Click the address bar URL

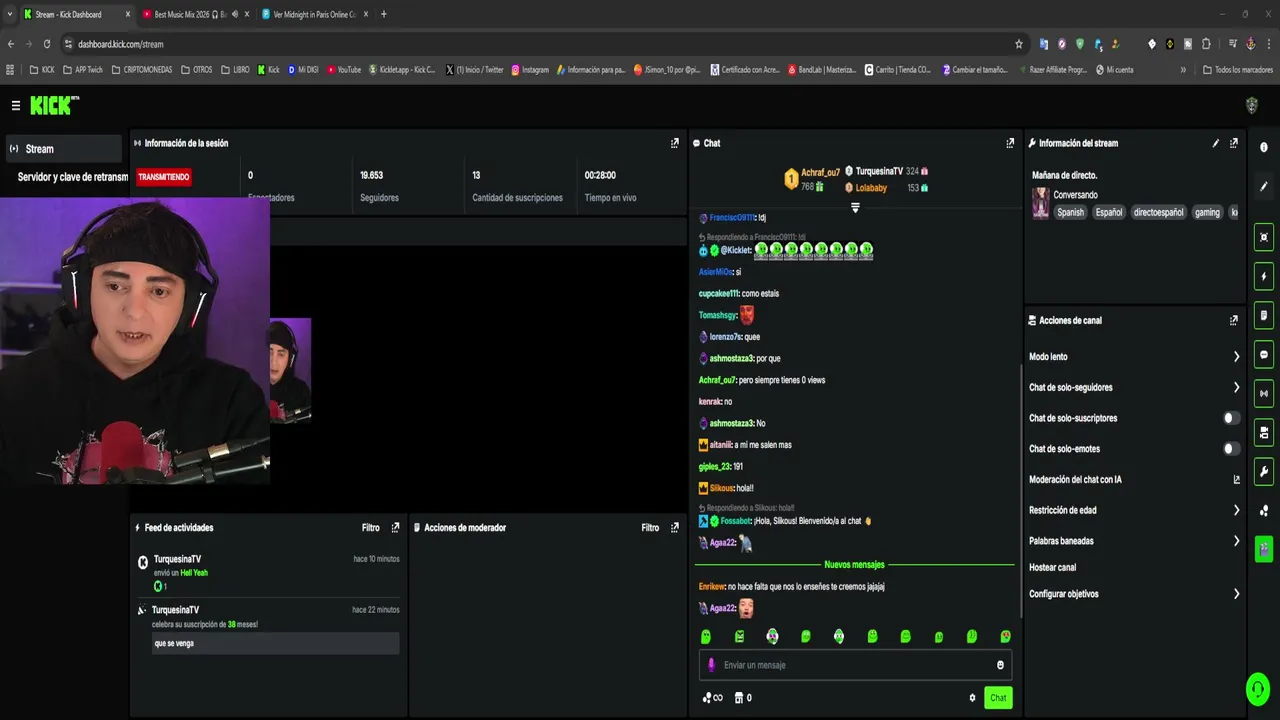tap(120, 44)
